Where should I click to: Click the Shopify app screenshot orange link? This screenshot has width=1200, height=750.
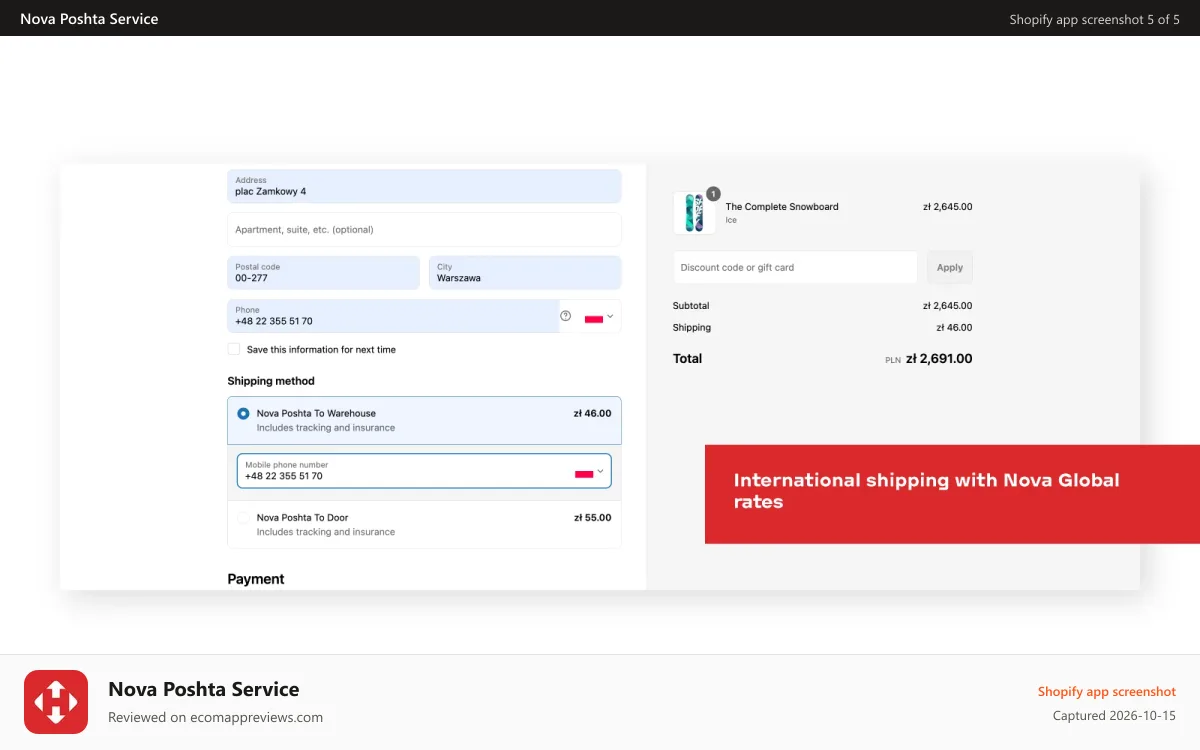tap(1107, 692)
